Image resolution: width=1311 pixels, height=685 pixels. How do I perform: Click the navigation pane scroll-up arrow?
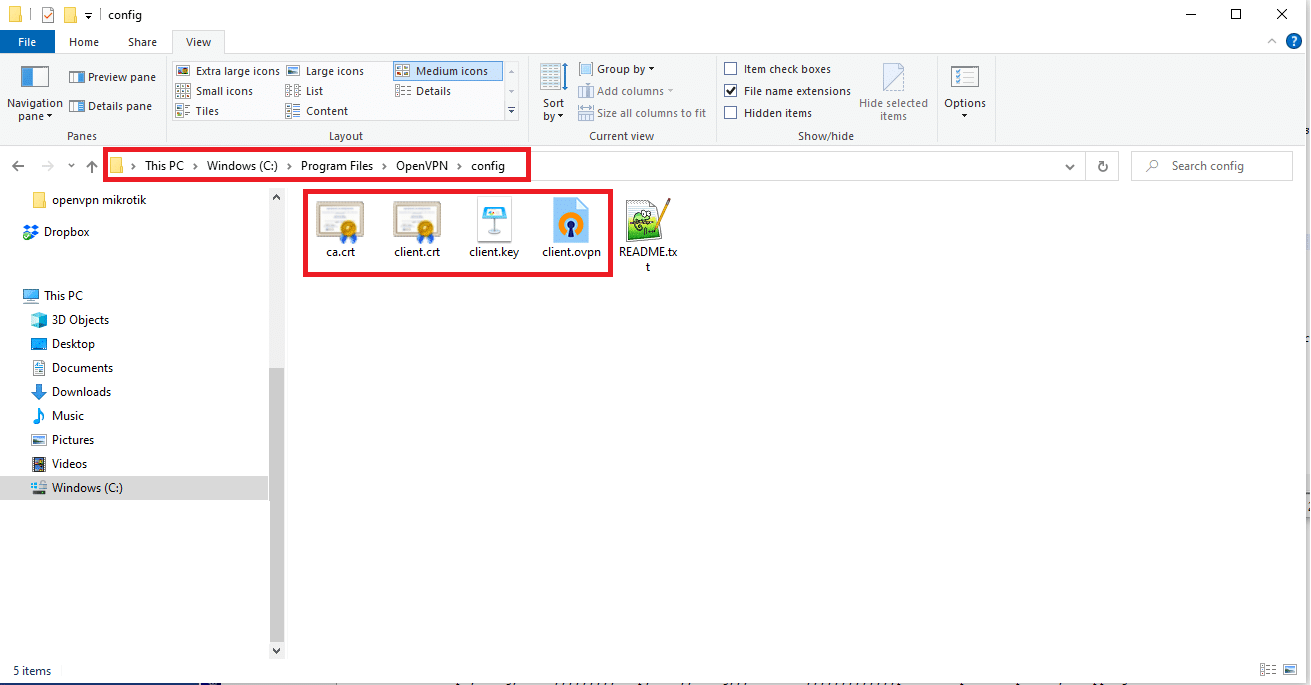[277, 197]
